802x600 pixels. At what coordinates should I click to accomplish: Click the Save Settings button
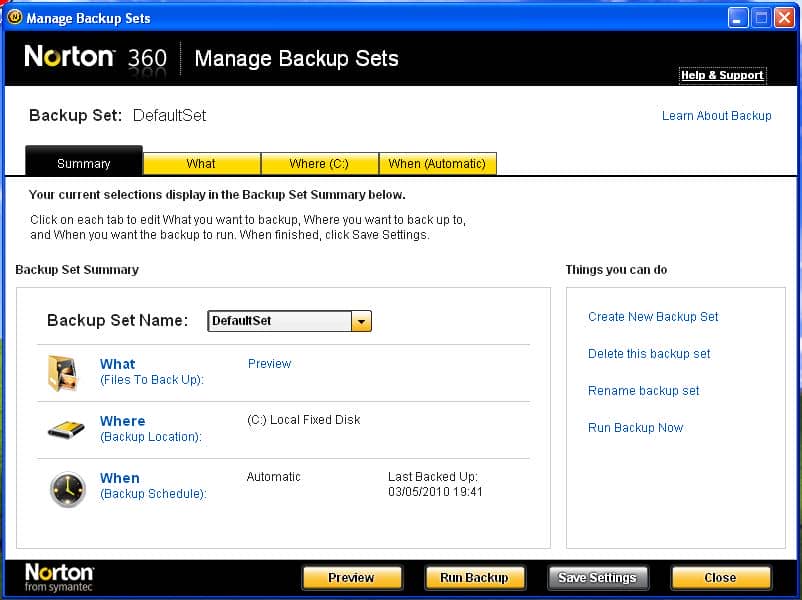[597, 577]
